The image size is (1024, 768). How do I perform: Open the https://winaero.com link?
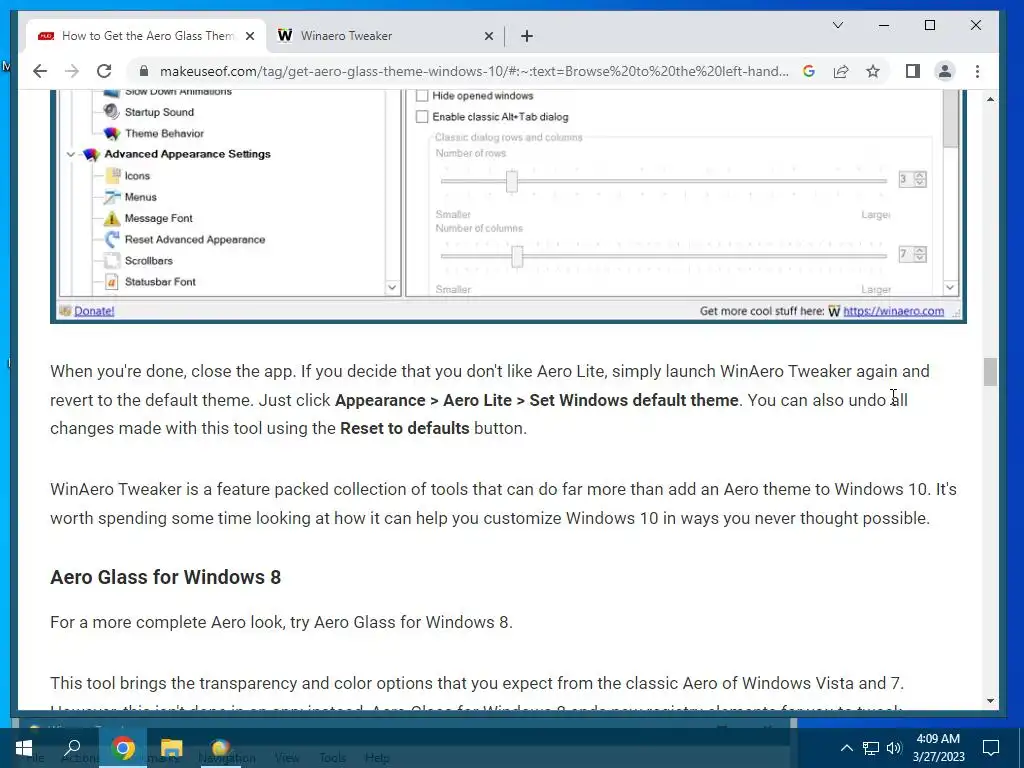click(893, 312)
